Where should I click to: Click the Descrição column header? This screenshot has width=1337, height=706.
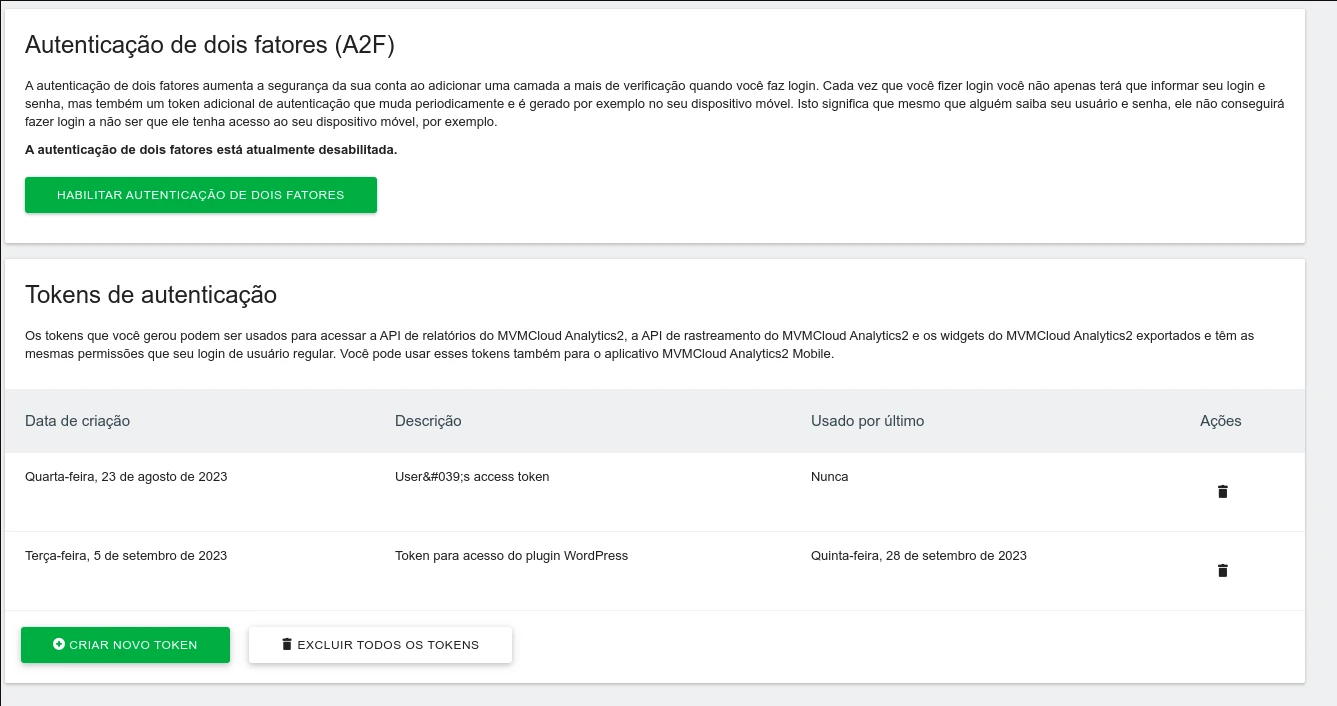tap(428, 421)
